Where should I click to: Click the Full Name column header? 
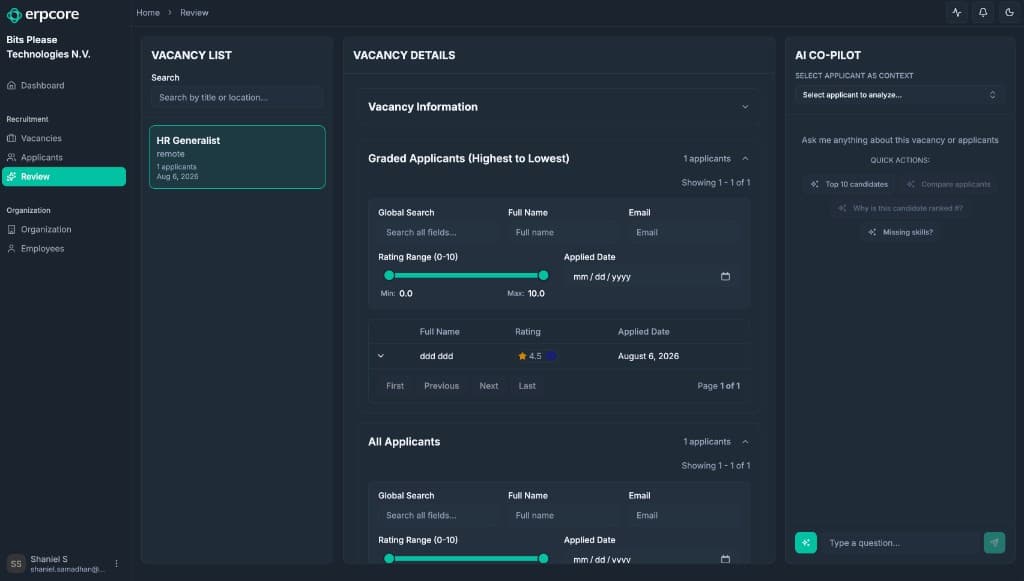(x=440, y=332)
